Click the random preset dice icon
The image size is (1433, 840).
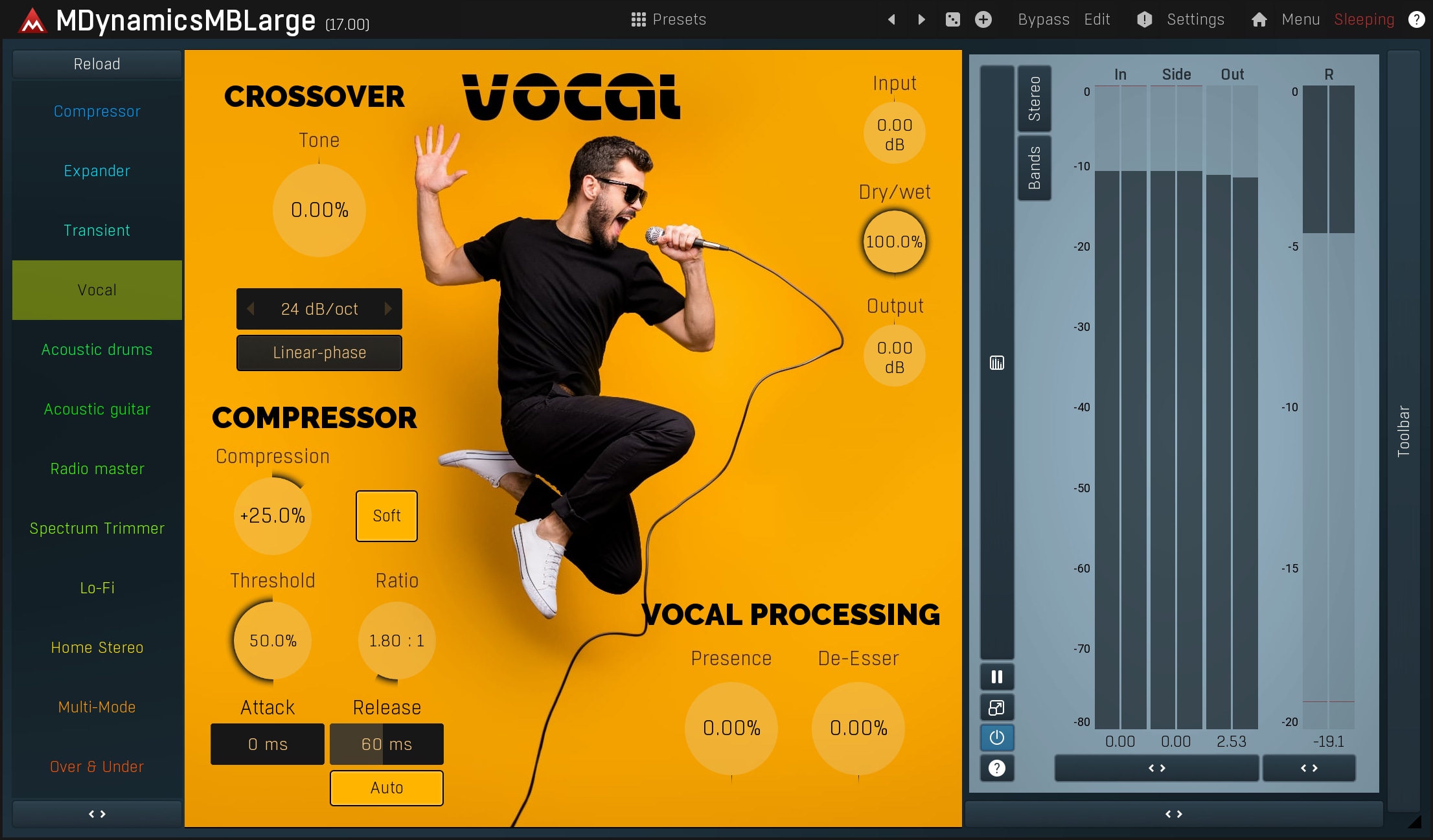pos(952,19)
